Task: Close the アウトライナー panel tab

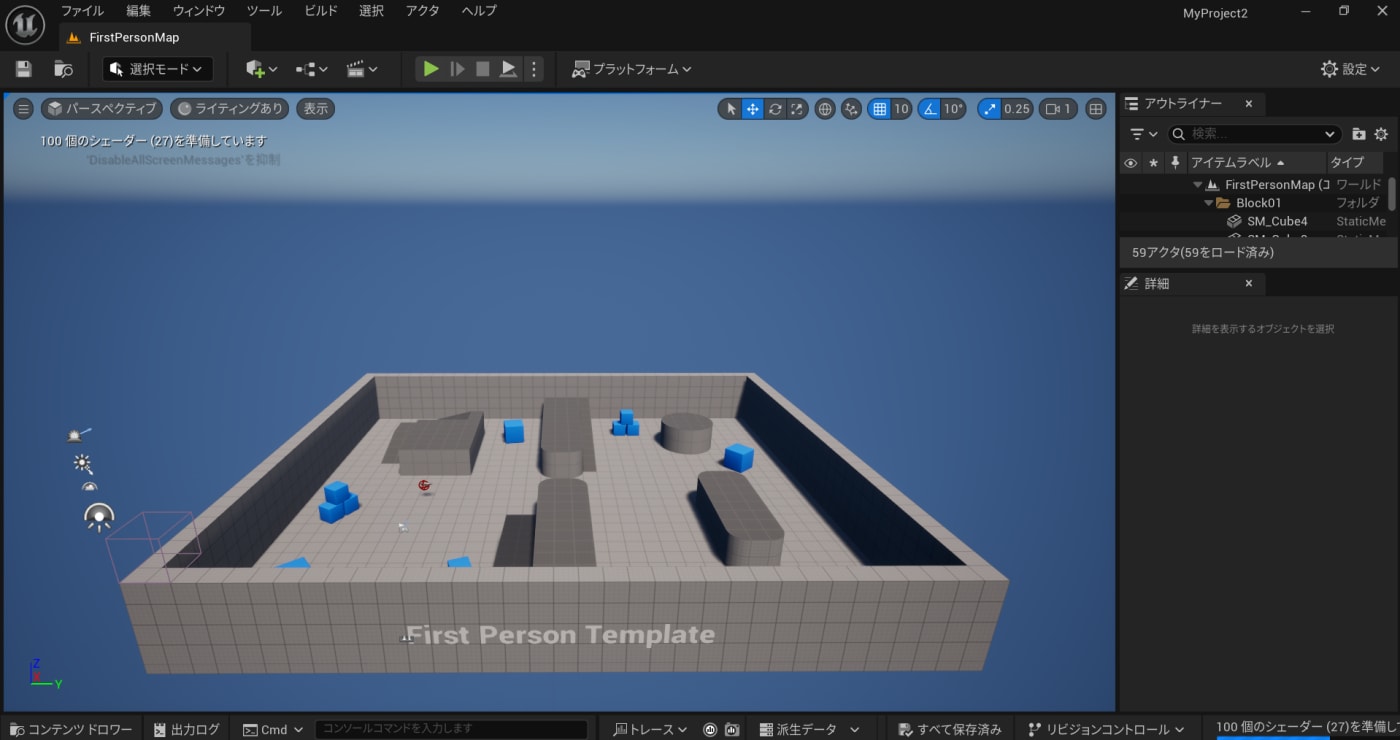Action: (x=1249, y=103)
